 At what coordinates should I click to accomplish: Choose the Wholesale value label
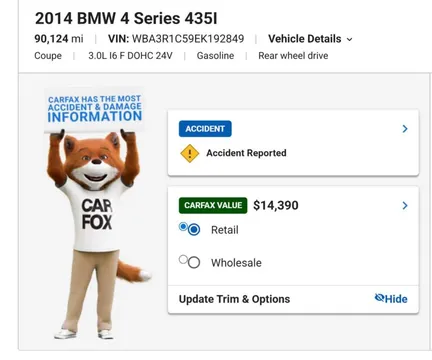[236, 263]
